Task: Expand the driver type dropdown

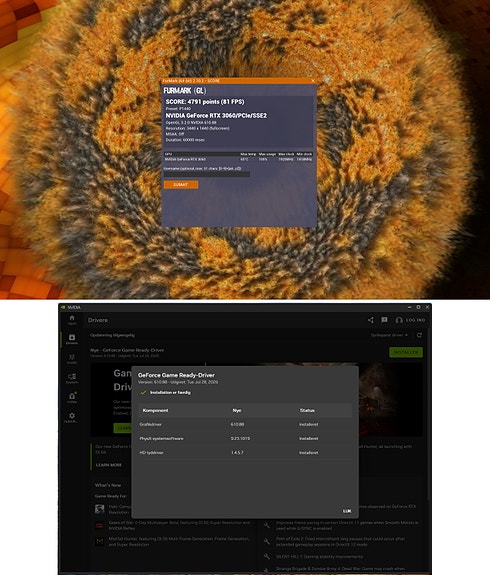Action: tap(389, 335)
